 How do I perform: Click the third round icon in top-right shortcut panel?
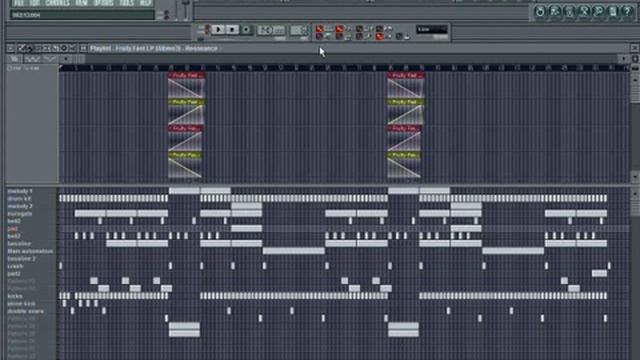(569, 11)
